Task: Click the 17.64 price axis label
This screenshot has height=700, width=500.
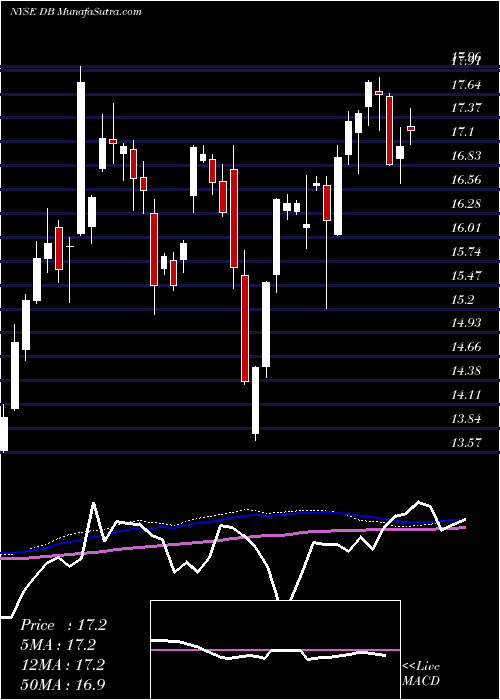Action: [466, 84]
